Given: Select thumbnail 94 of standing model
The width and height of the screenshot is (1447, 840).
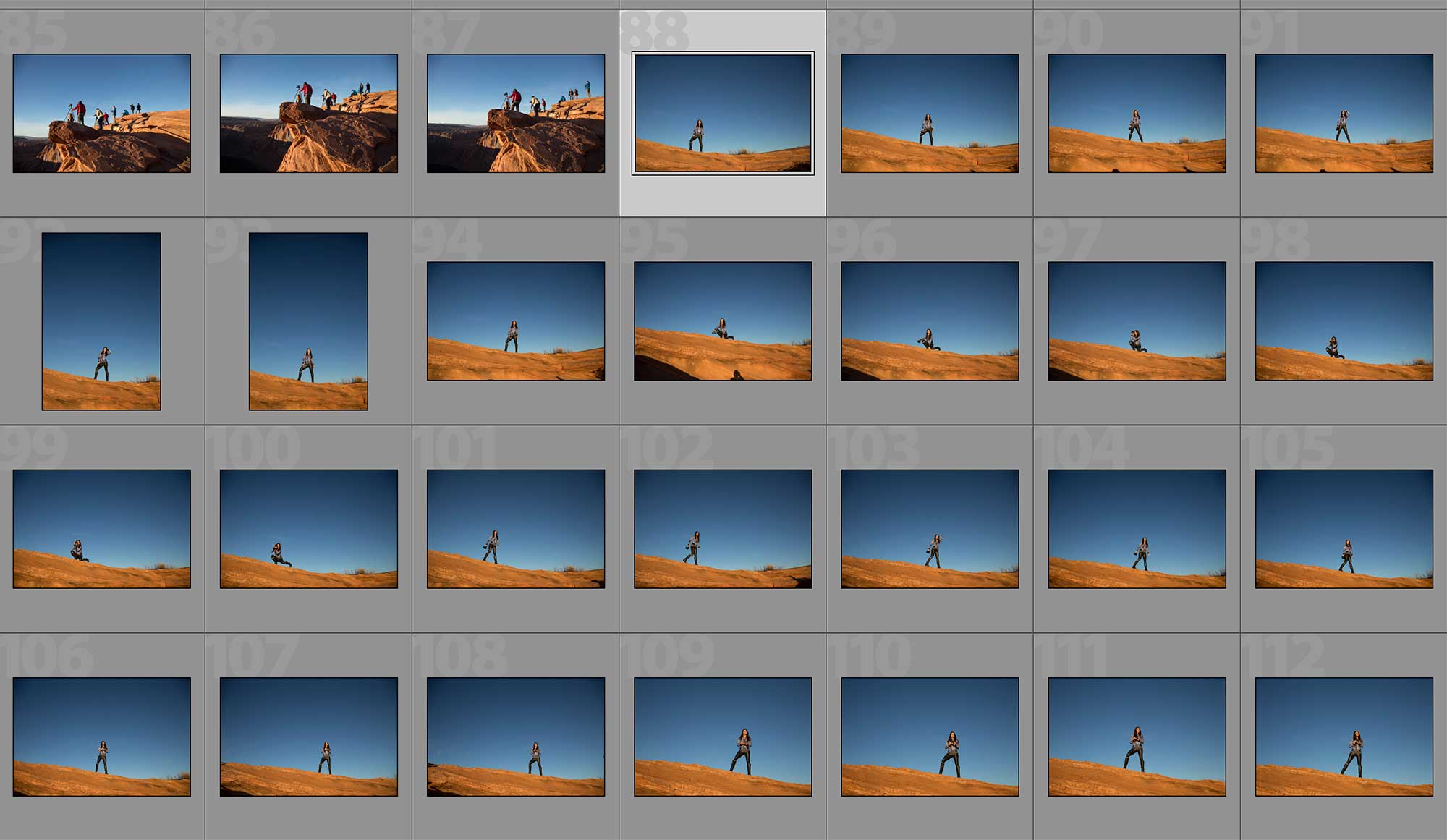Looking at the screenshot, I should [x=516, y=321].
